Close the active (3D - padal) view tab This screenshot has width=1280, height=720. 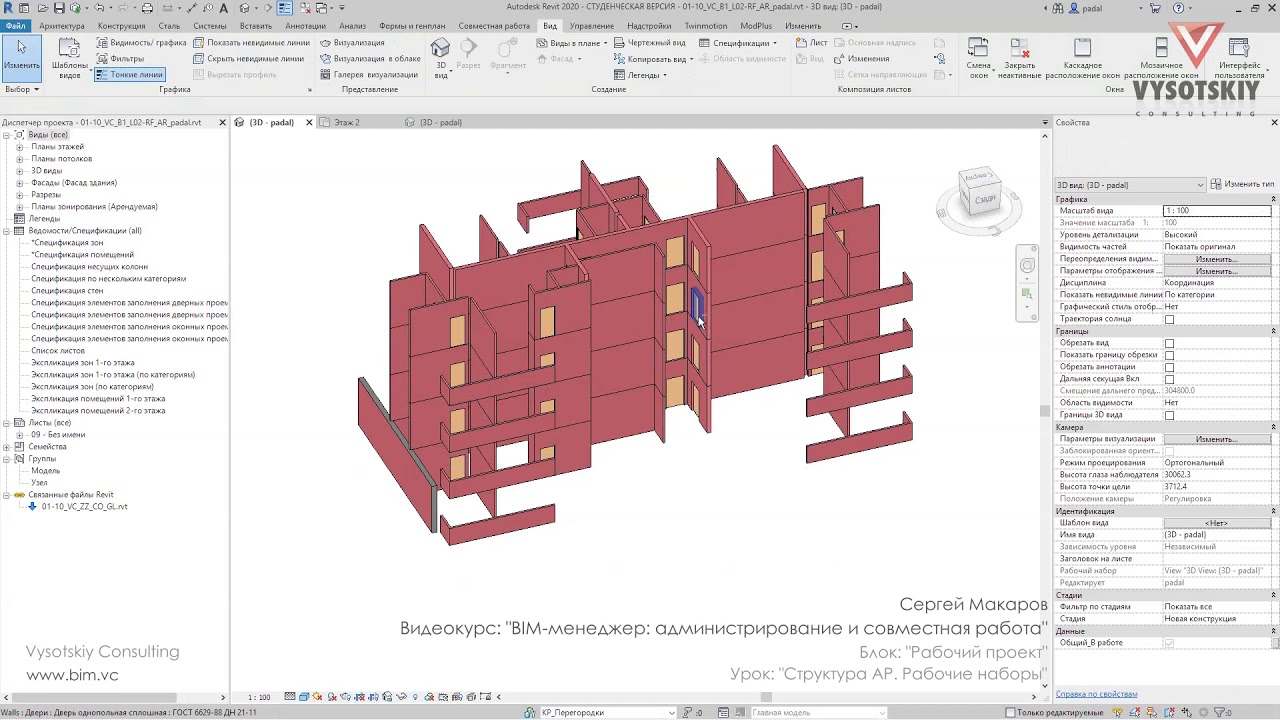(x=309, y=122)
